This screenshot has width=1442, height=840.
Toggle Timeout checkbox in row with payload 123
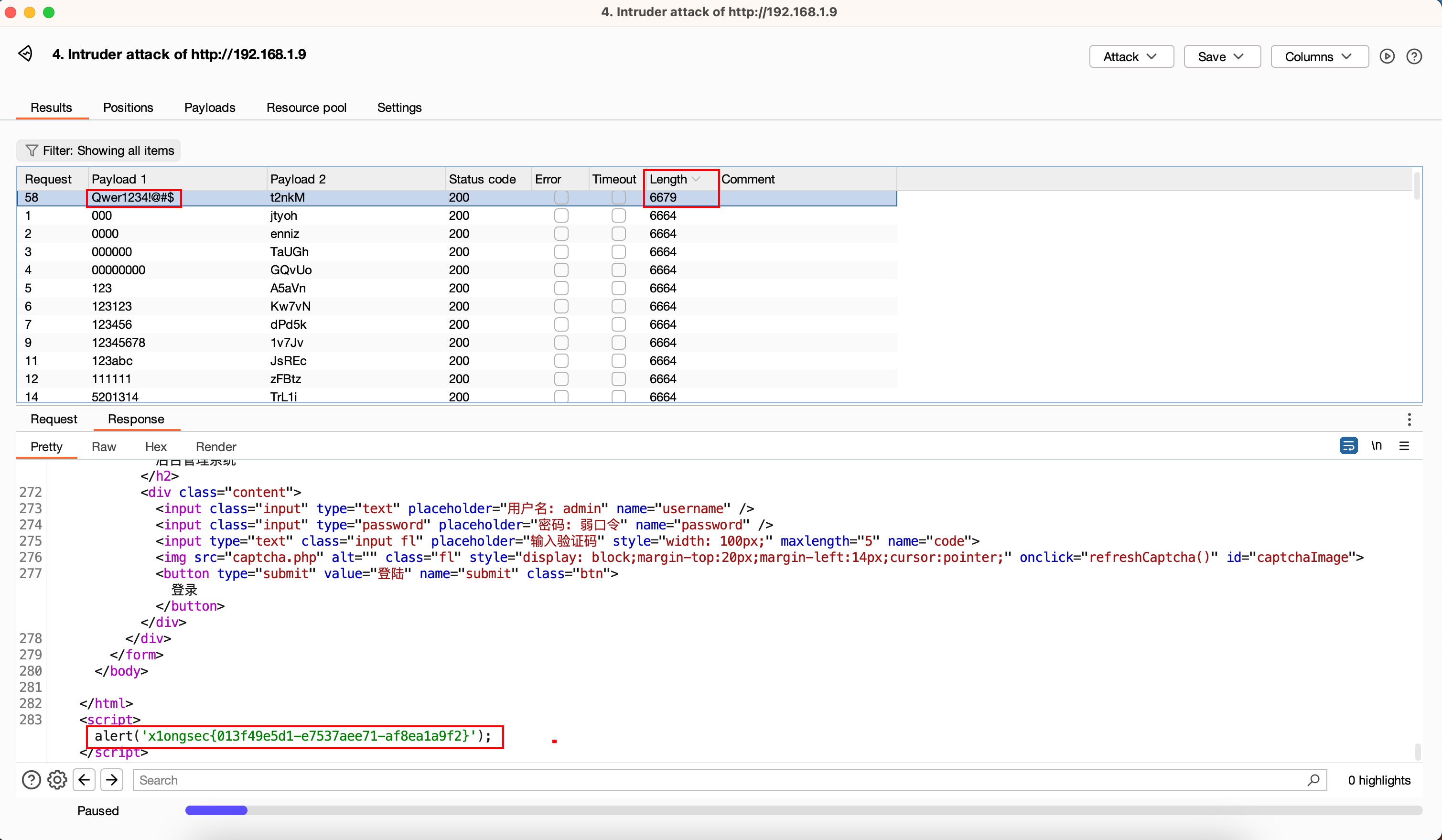click(x=619, y=288)
